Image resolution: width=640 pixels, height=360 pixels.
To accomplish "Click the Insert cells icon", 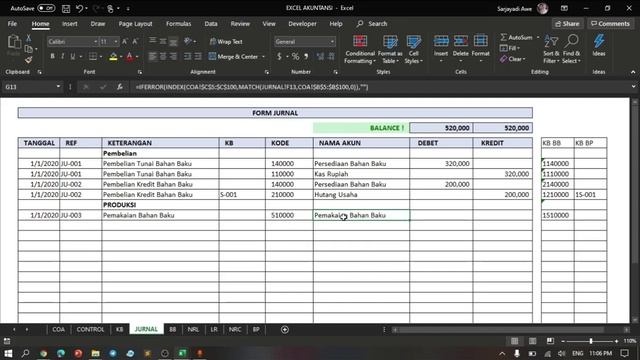I will click(441, 42).
